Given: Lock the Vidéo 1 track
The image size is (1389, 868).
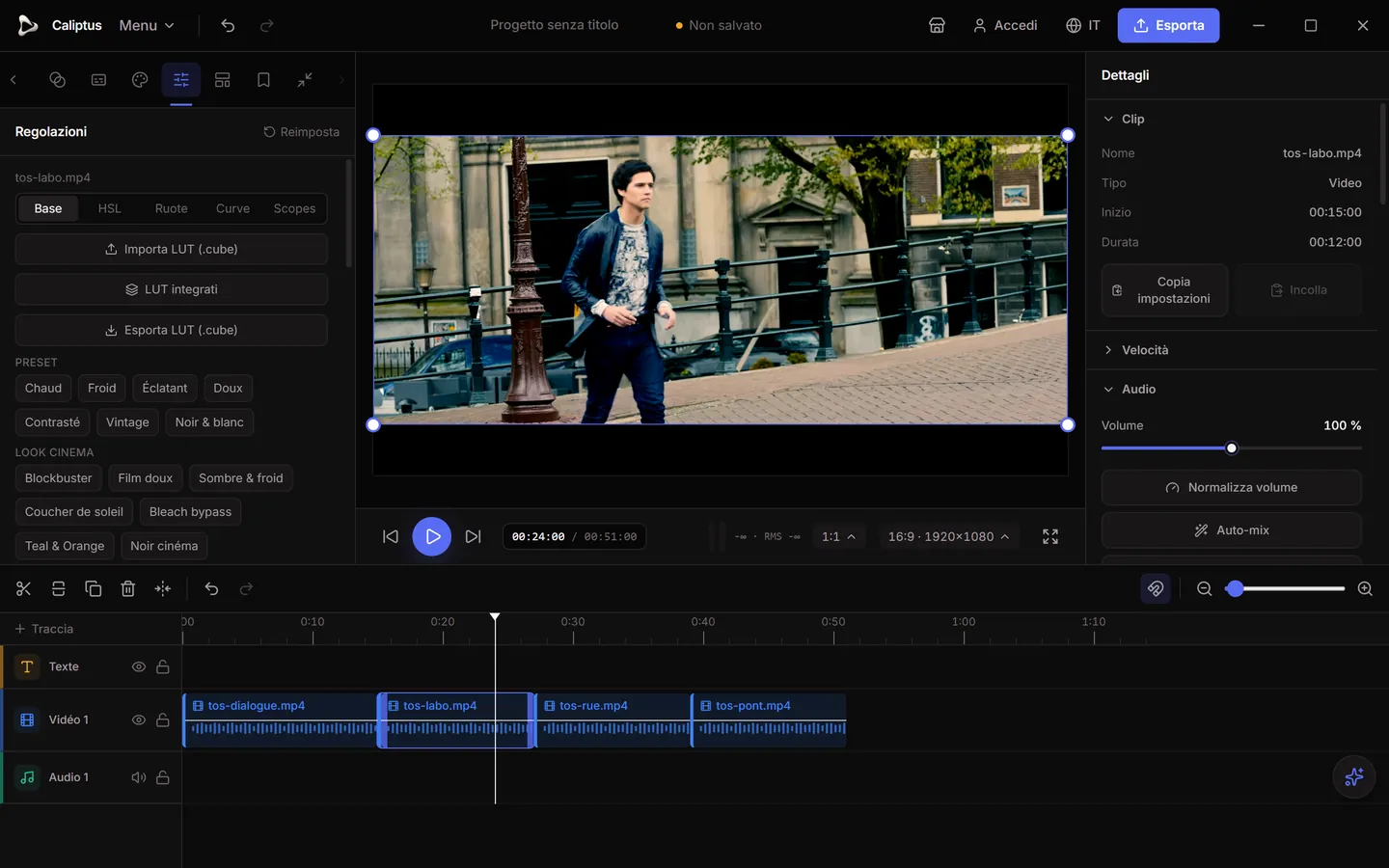Looking at the screenshot, I should pyautogui.click(x=163, y=719).
